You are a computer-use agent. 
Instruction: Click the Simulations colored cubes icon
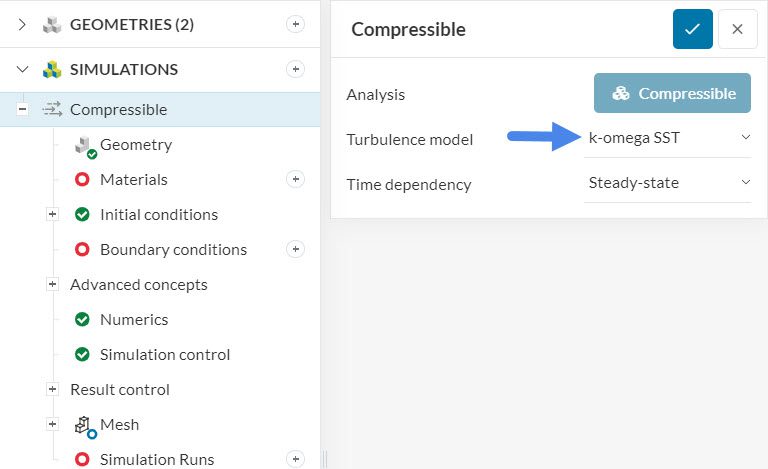[x=52, y=70]
